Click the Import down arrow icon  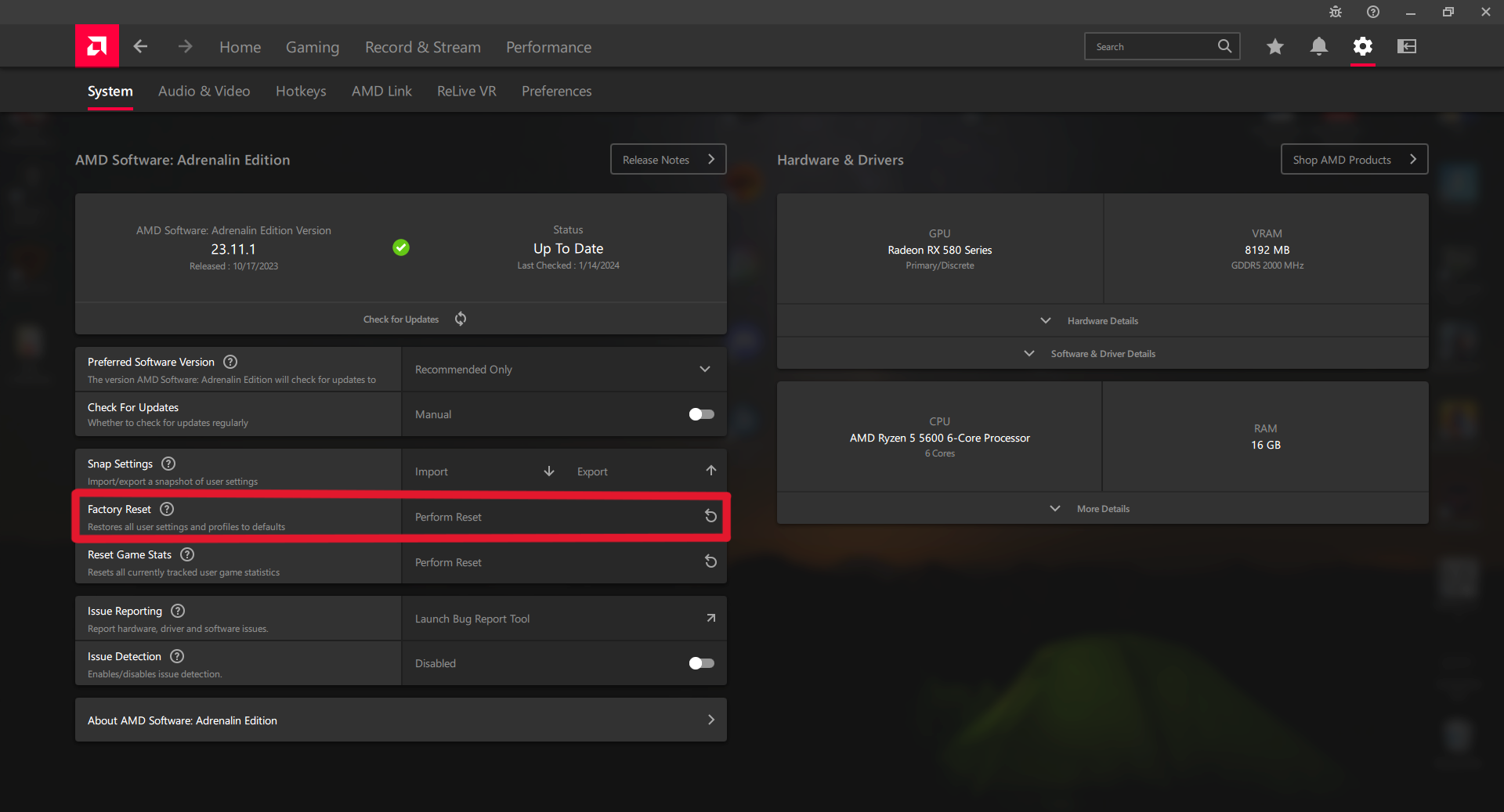(x=549, y=471)
